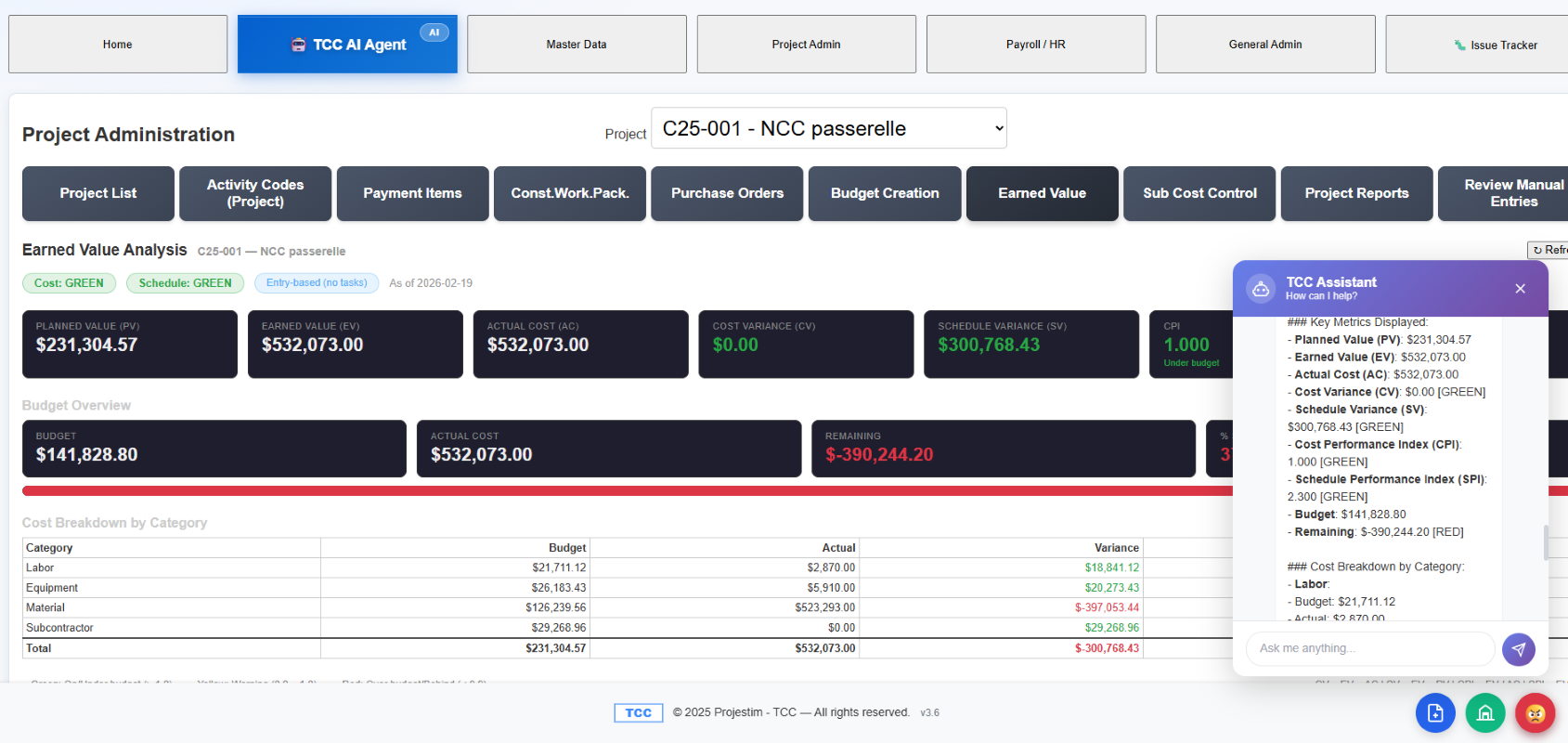Click the TCC logo in the footer
The width and height of the screenshot is (1568, 743).
point(639,712)
